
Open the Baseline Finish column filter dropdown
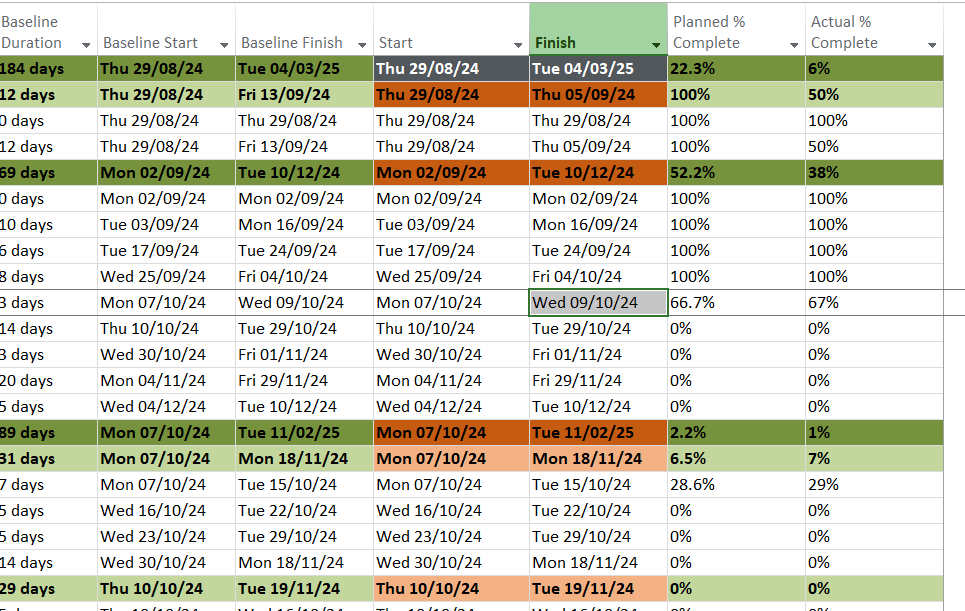(362, 45)
